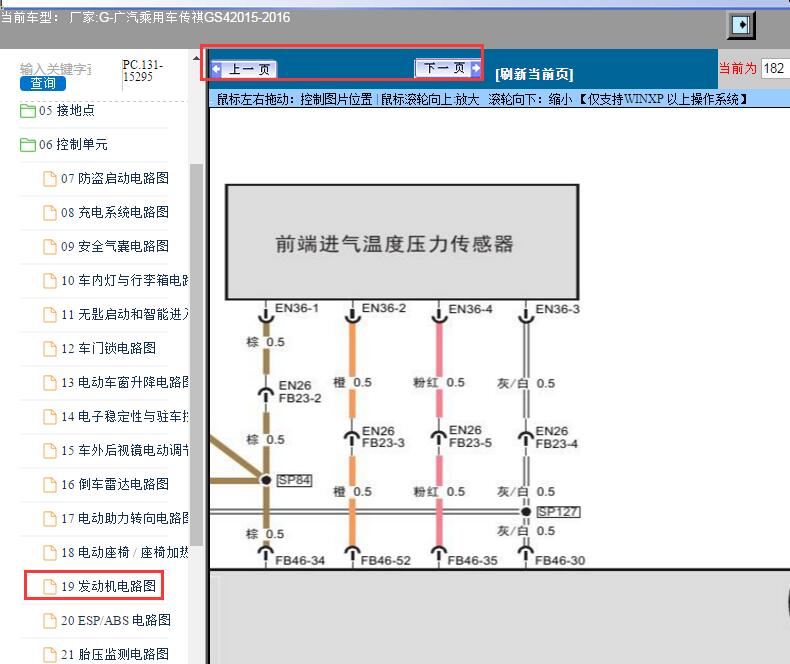Click the FB46-52 pin label

[x=386, y=561]
